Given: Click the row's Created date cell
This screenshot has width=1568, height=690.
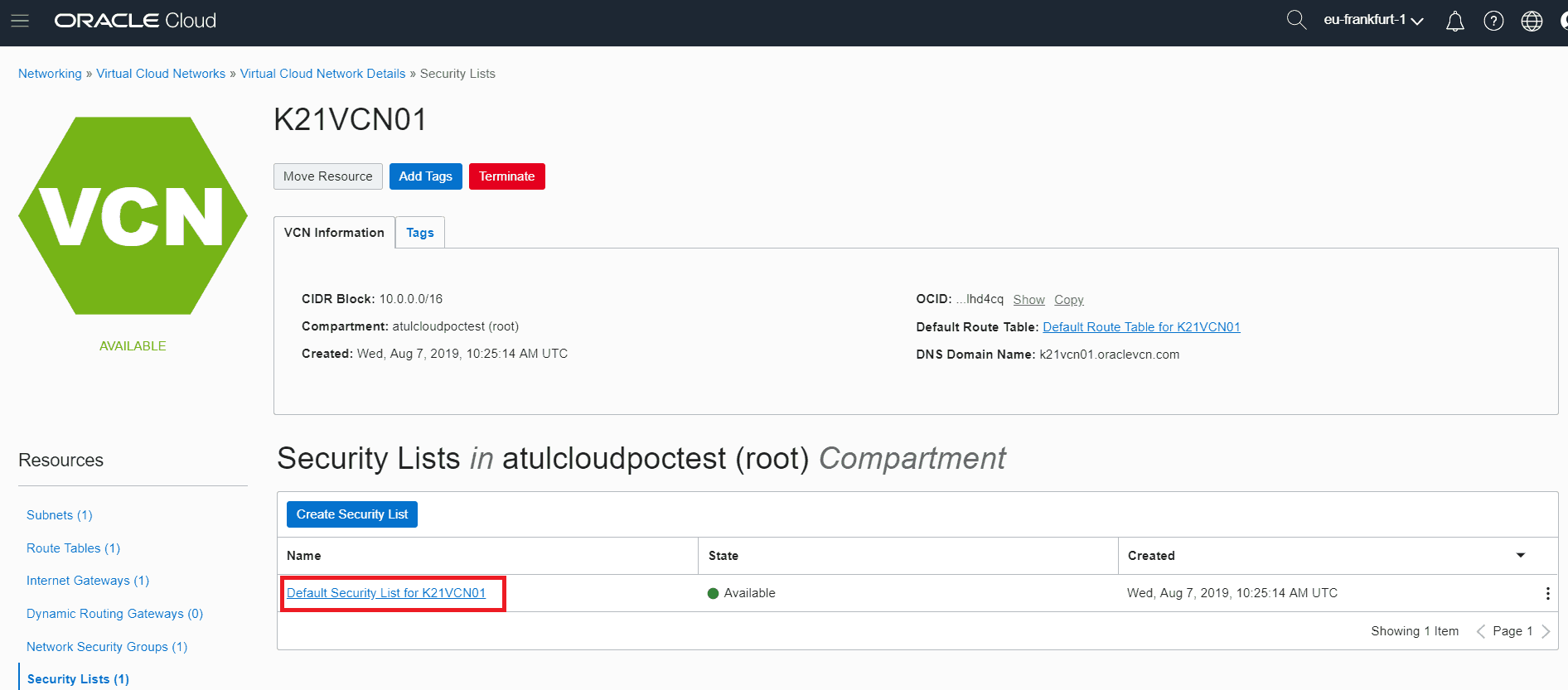Looking at the screenshot, I should [x=1232, y=593].
